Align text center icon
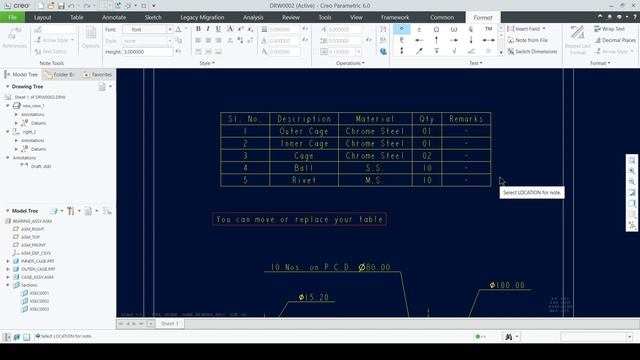The height and width of the screenshot is (360, 640). (x=208, y=40)
